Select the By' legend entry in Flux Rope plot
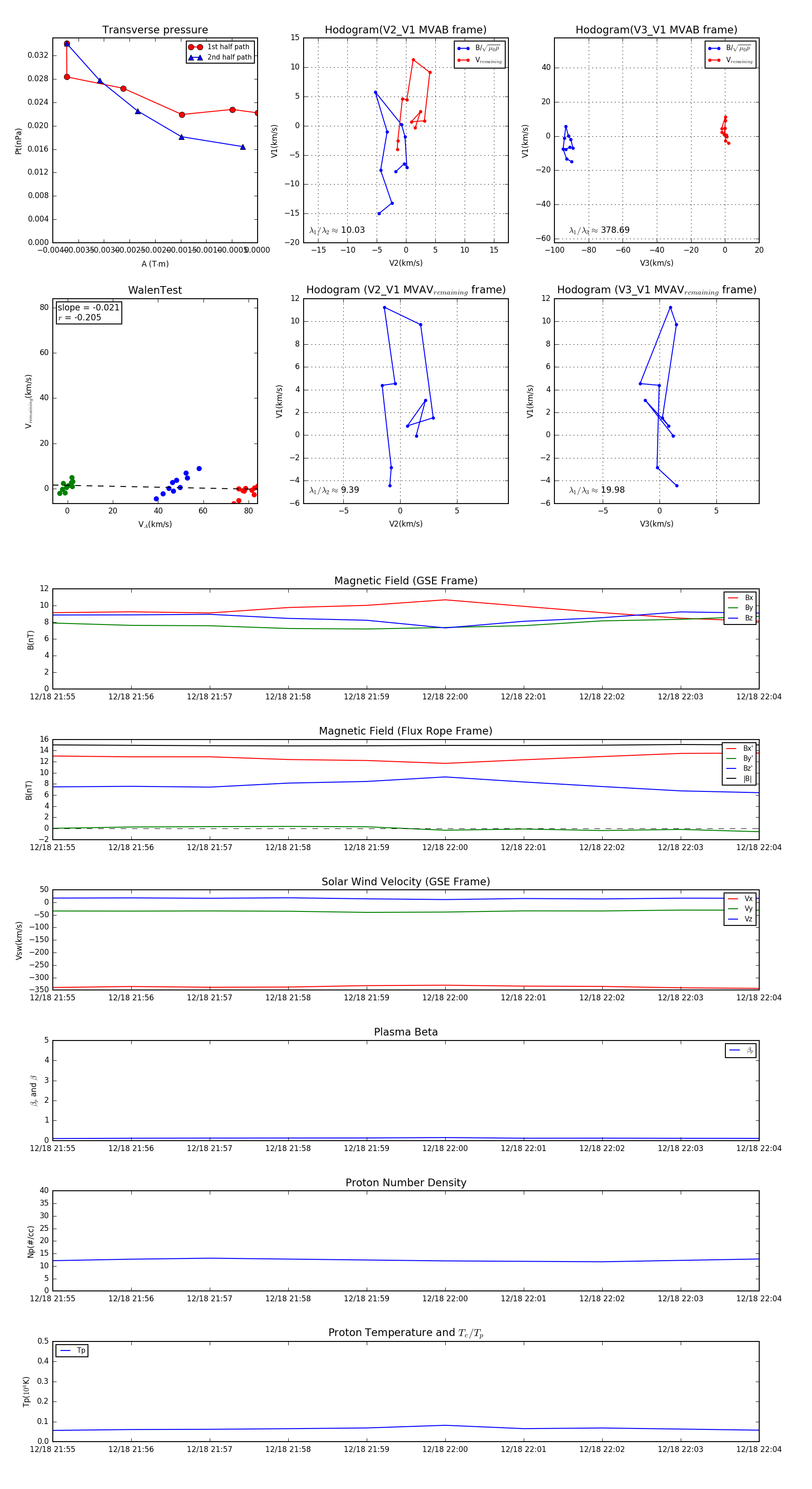The image size is (812, 1489). (x=739, y=758)
